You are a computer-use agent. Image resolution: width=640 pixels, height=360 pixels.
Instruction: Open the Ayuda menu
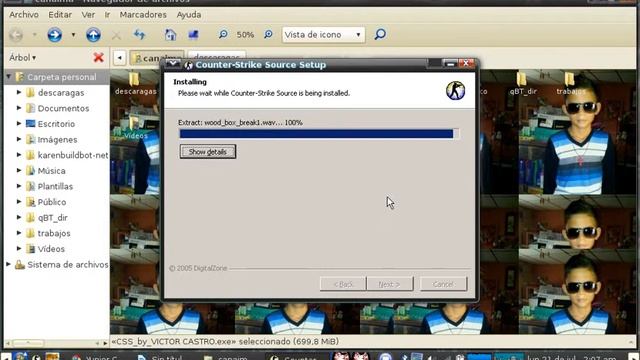[x=189, y=15]
